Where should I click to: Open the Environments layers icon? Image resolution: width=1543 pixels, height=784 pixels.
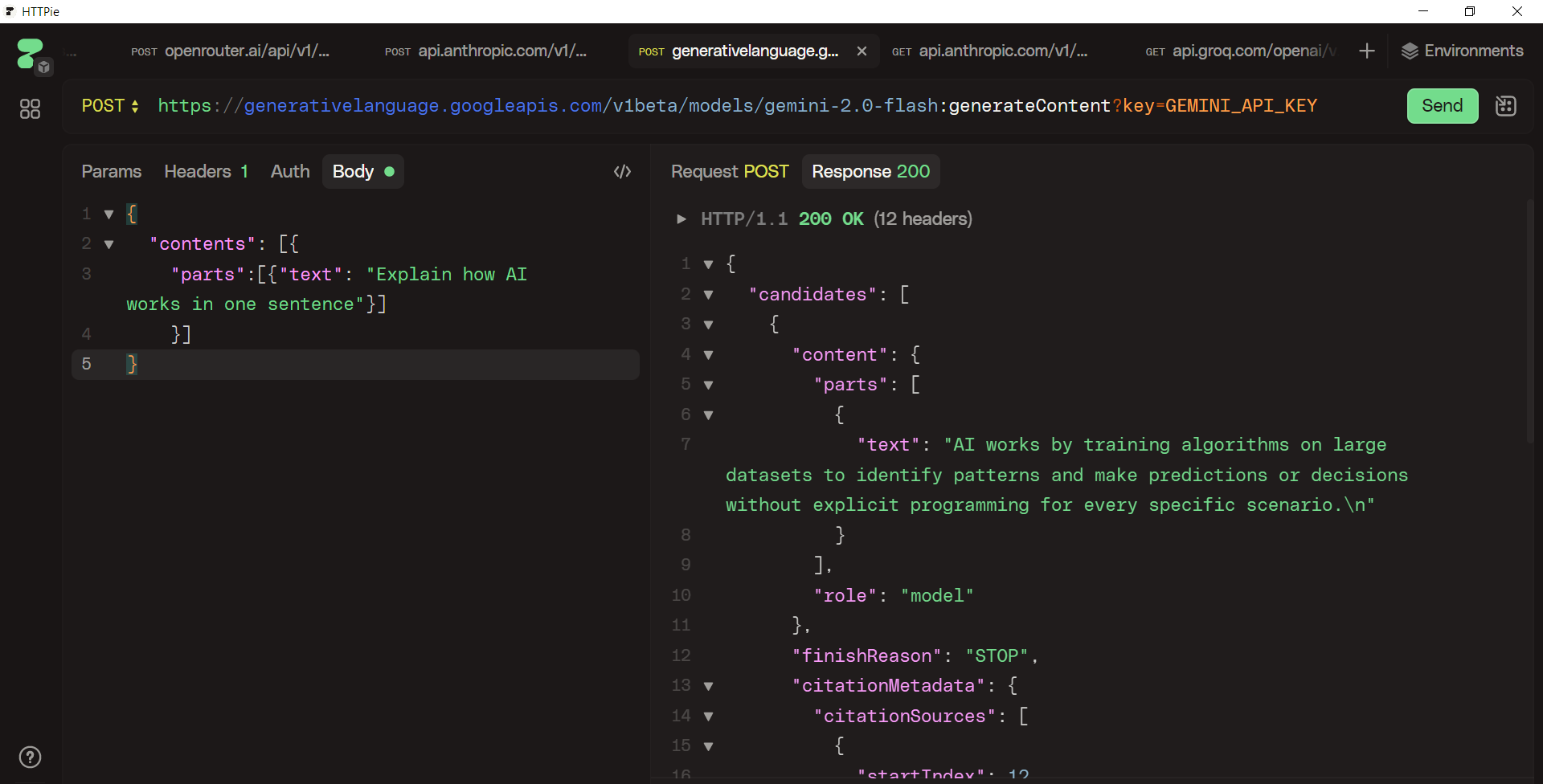pyautogui.click(x=1410, y=51)
